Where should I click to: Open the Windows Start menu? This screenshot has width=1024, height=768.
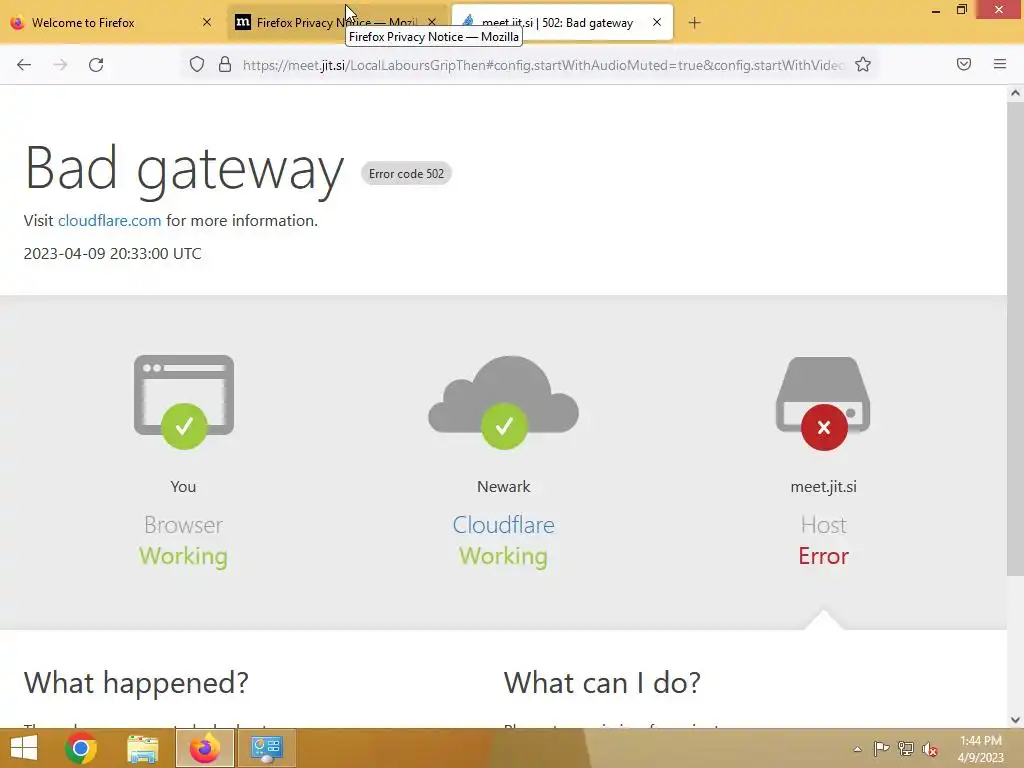(24, 748)
